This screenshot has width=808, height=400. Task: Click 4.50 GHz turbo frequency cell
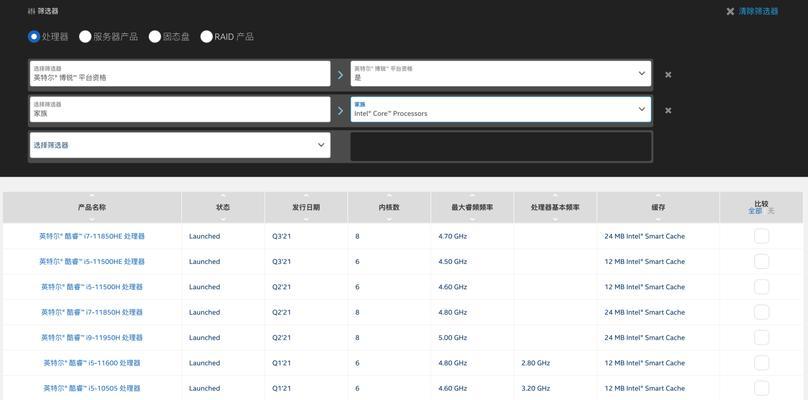pos(452,261)
